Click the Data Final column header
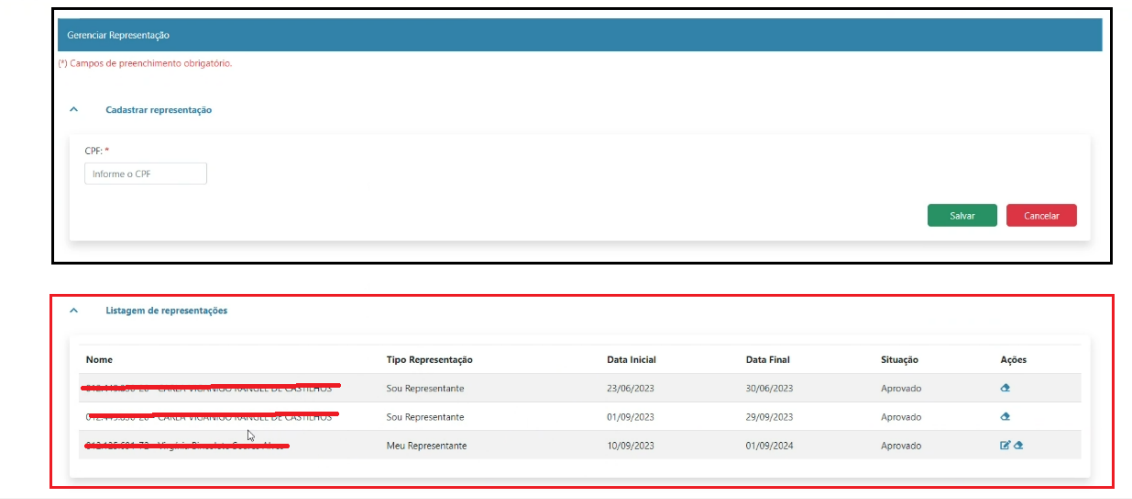The width and height of the screenshot is (1132, 499). pyautogui.click(x=767, y=360)
